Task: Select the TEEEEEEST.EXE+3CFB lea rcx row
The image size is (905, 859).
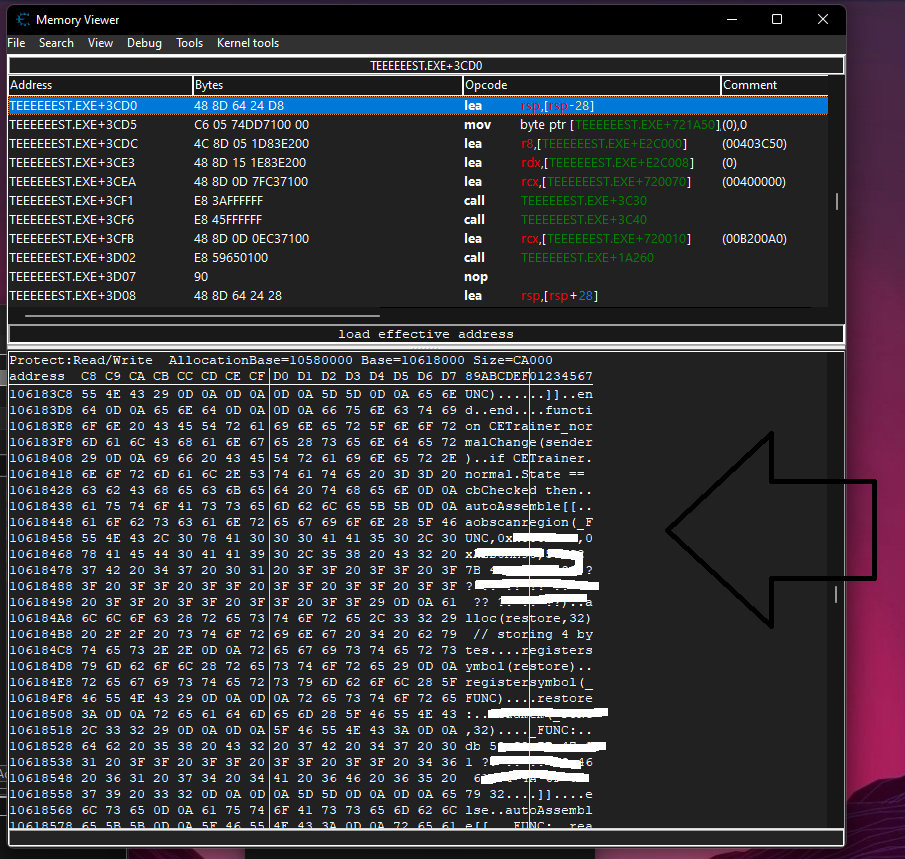Action: (x=418, y=239)
